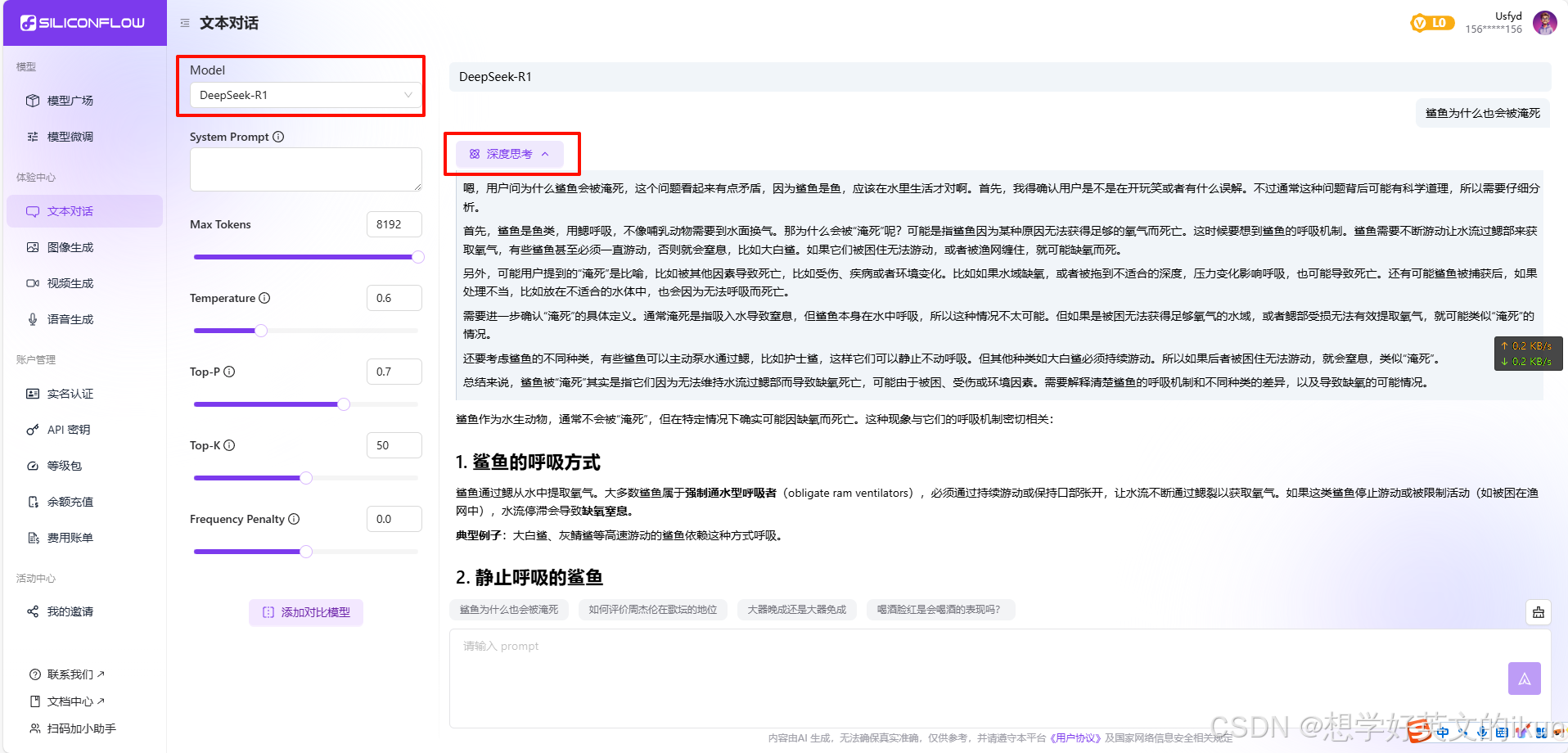The height and width of the screenshot is (753, 1568).
Task: Click the Frequency Penalty slider handle
Action: pyautogui.click(x=306, y=552)
